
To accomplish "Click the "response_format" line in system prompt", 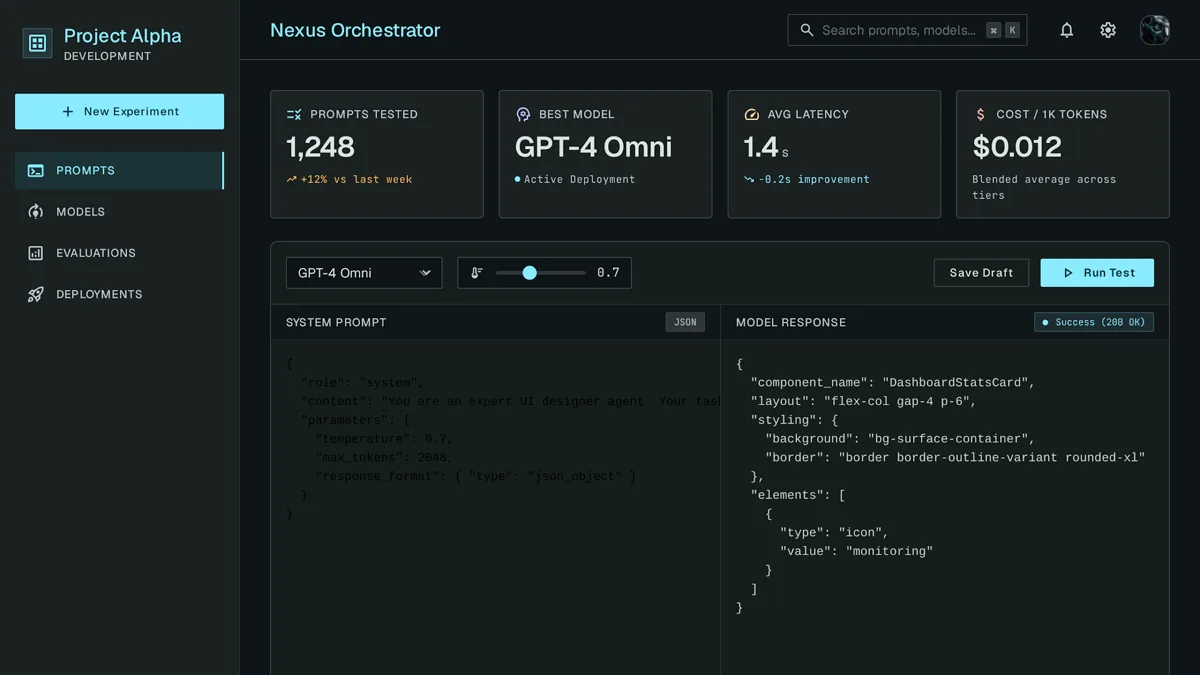I will pos(476,476).
